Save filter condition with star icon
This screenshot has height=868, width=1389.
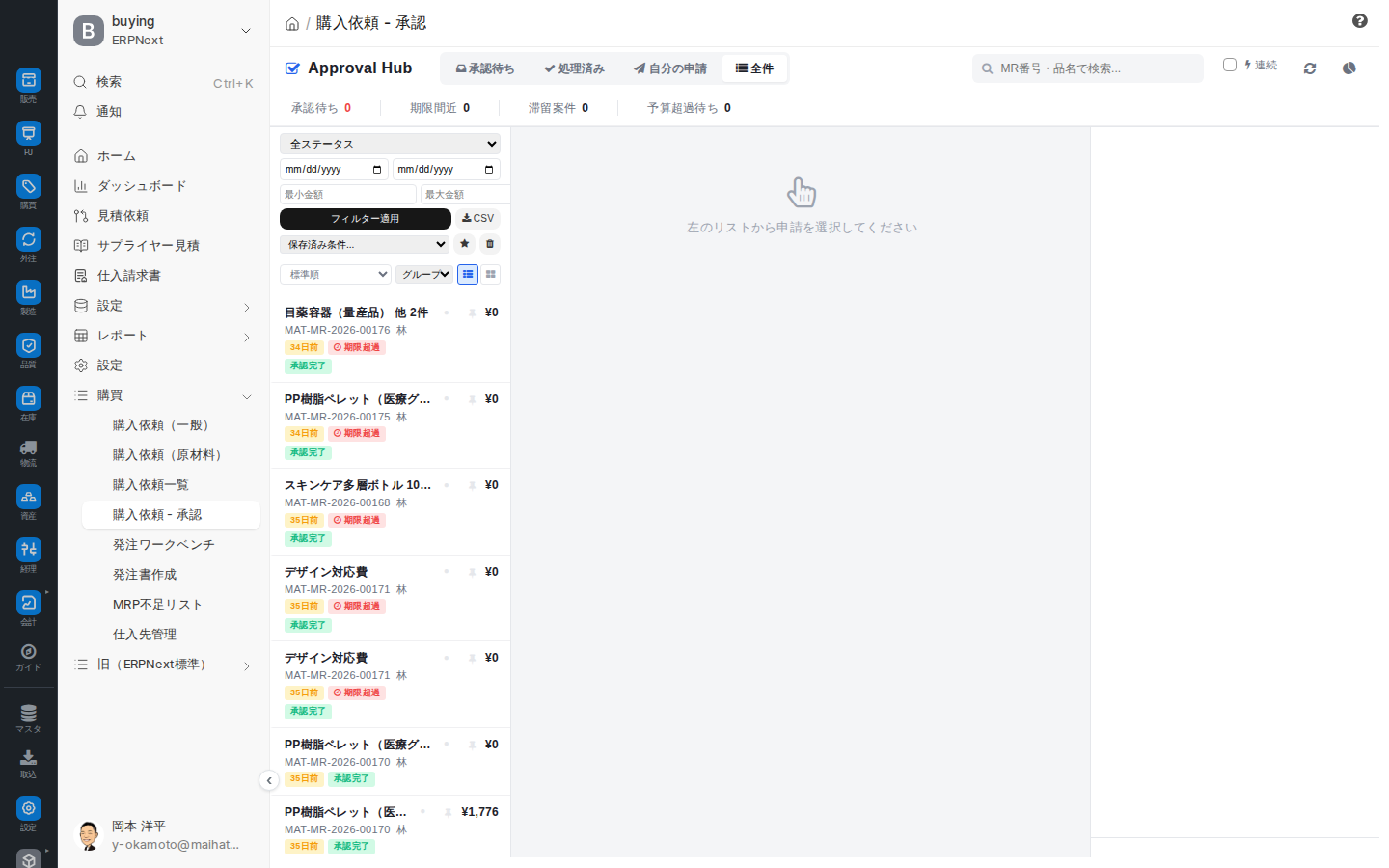pyautogui.click(x=465, y=244)
